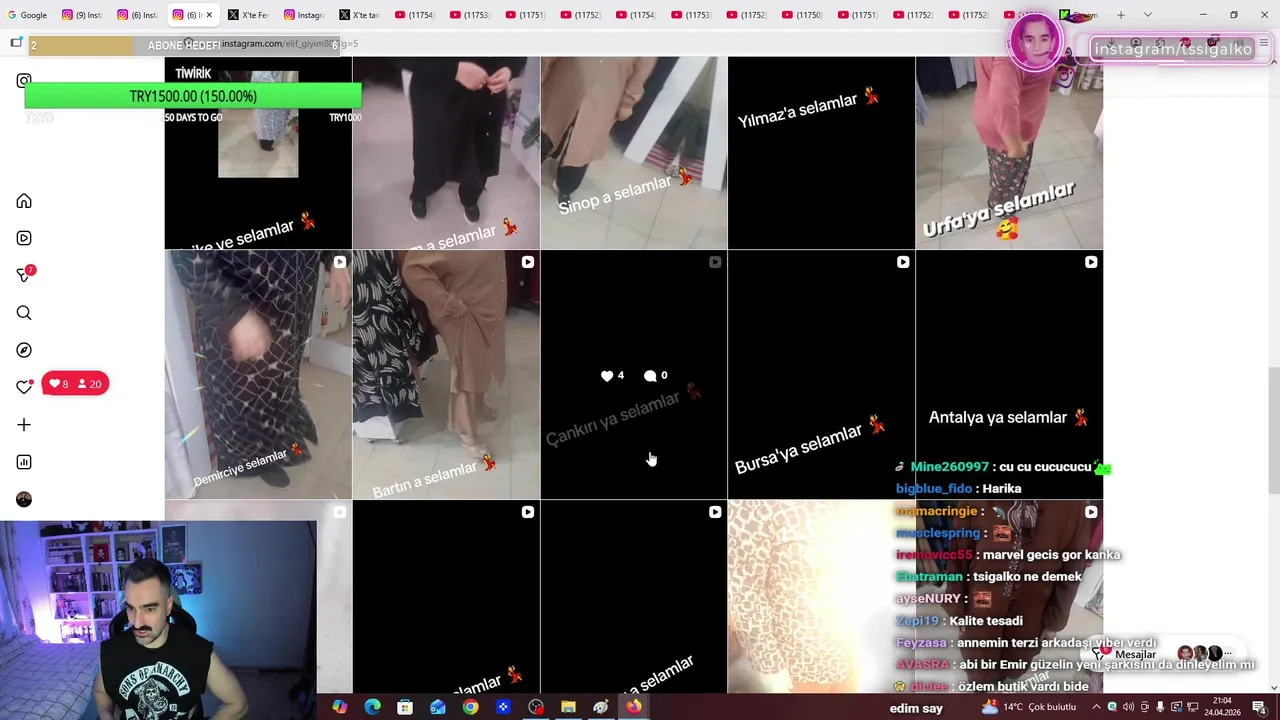Open Copilot from the taskbar
The height and width of the screenshot is (720, 1280).
(x=340, y=707)
